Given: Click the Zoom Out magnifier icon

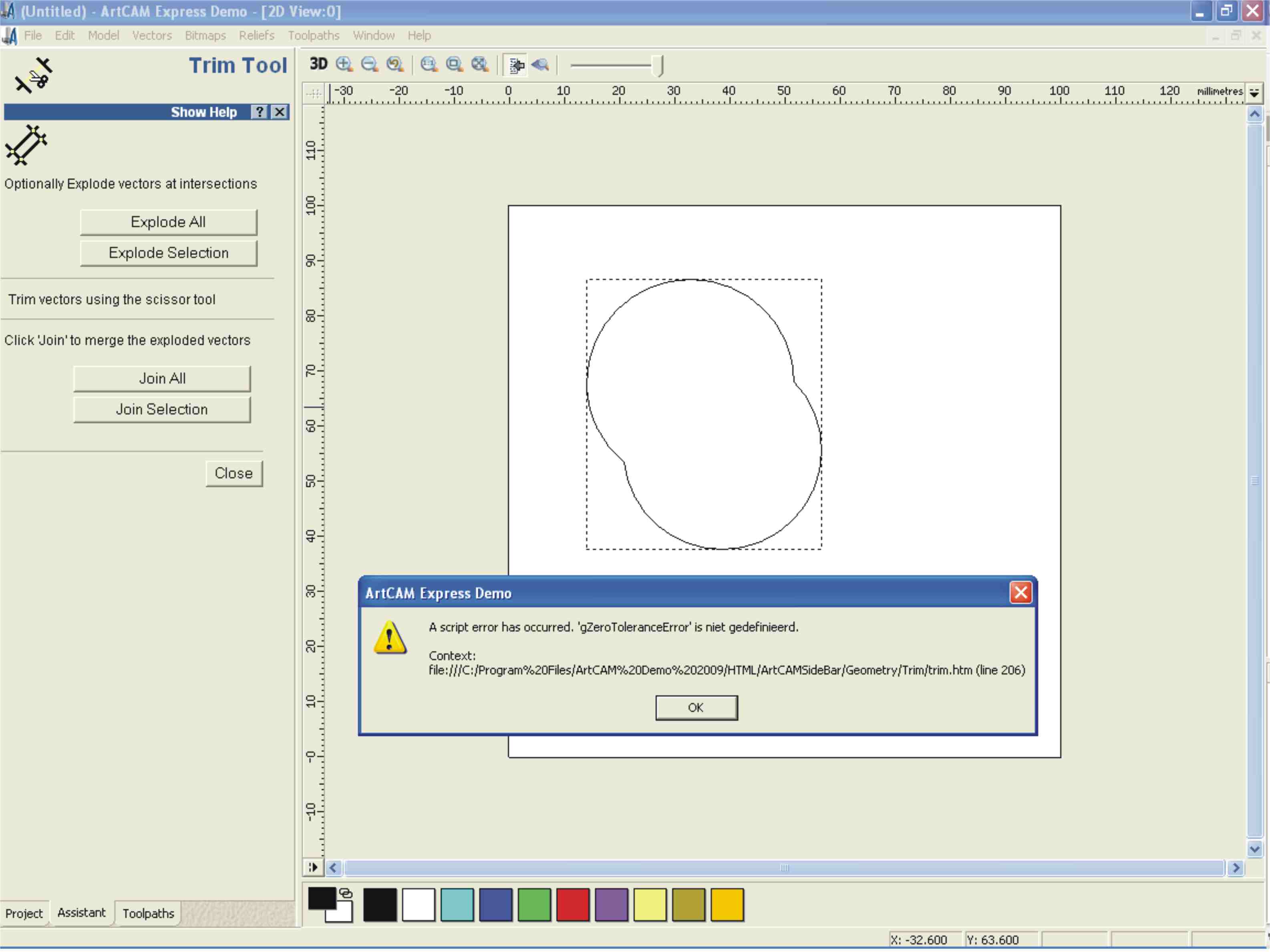Looking at the screenshot, I should [369, 64].
